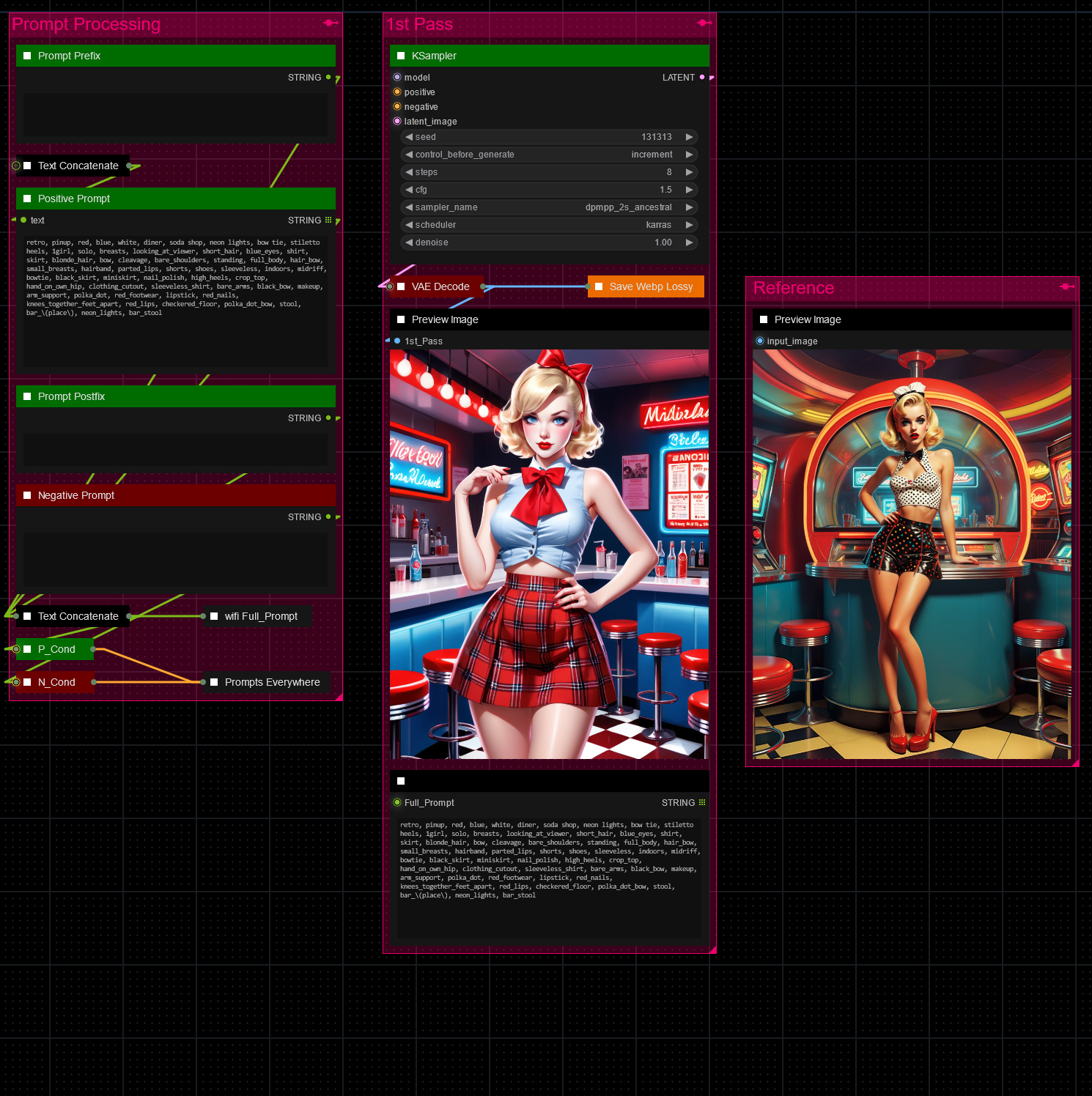Click the N_Cond node input port

point(16,682)
